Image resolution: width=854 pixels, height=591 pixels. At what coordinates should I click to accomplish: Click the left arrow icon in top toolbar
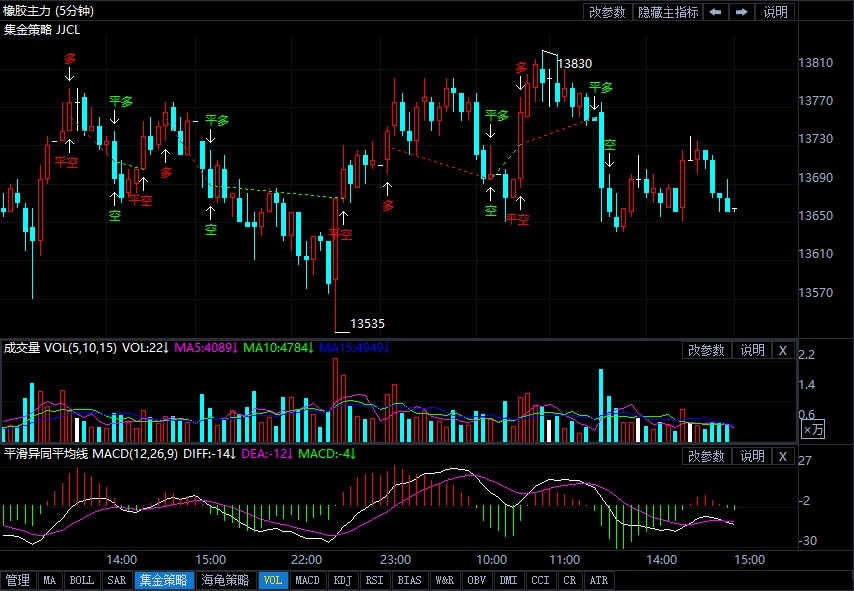point(715,12)
